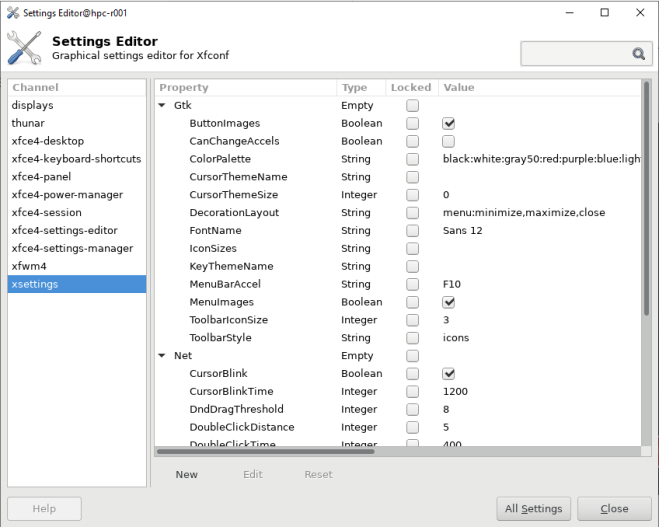Check the Locked box for FontName

click(412, 231)
